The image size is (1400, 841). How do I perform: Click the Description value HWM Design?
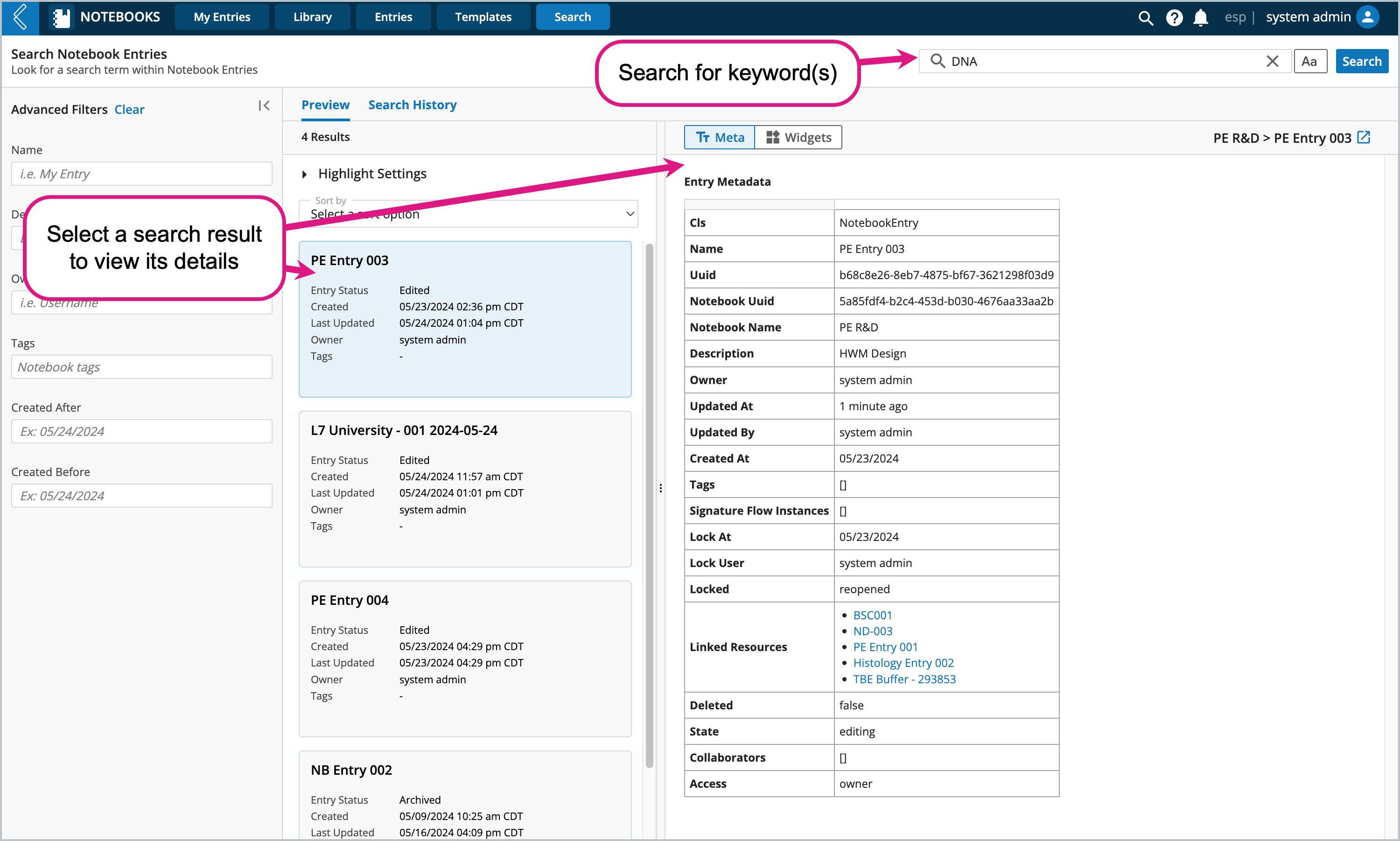pyautogui.click(x=873, y=353)
